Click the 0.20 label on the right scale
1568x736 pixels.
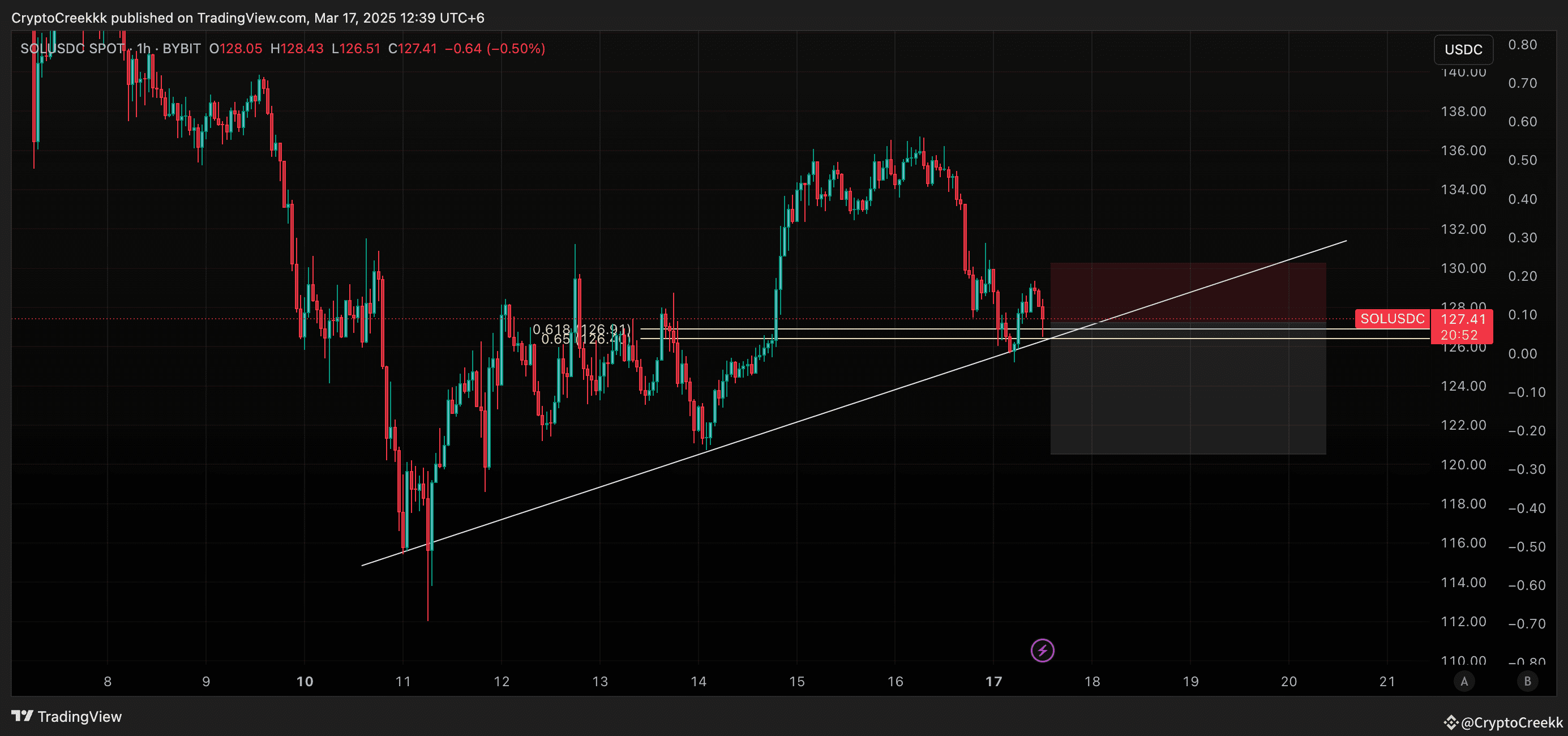1522,276
